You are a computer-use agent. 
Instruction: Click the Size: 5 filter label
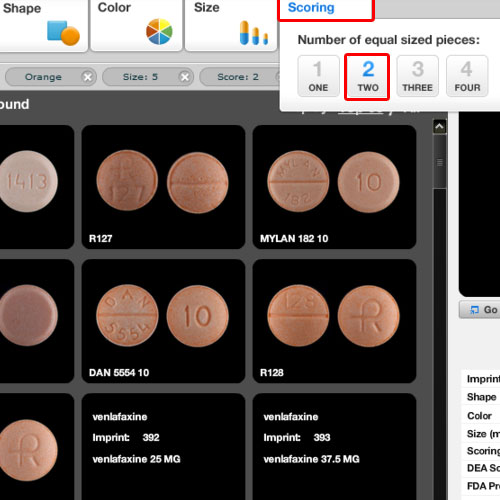point(140,77)
